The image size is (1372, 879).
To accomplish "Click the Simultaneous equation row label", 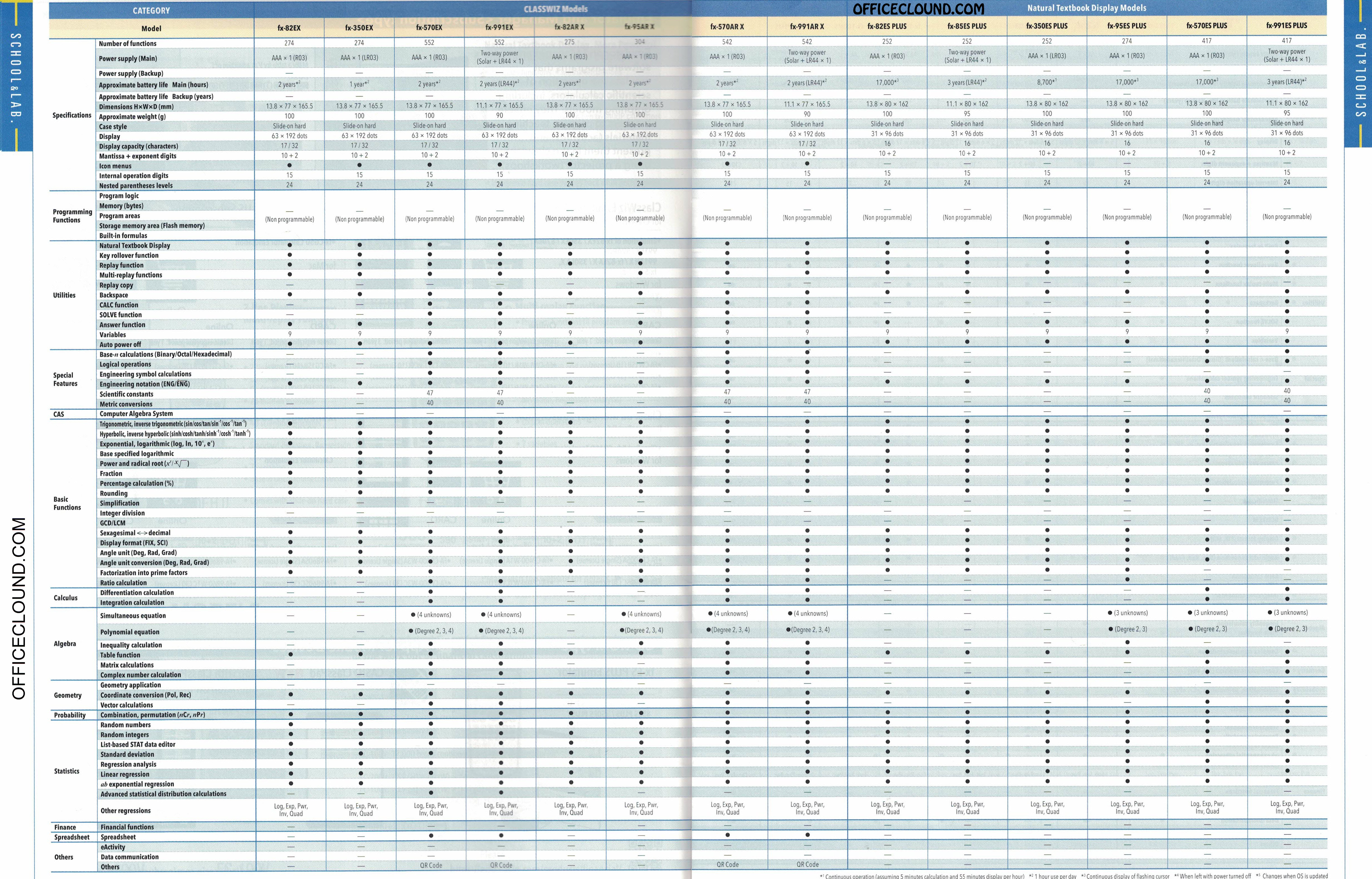I will 133,616.
